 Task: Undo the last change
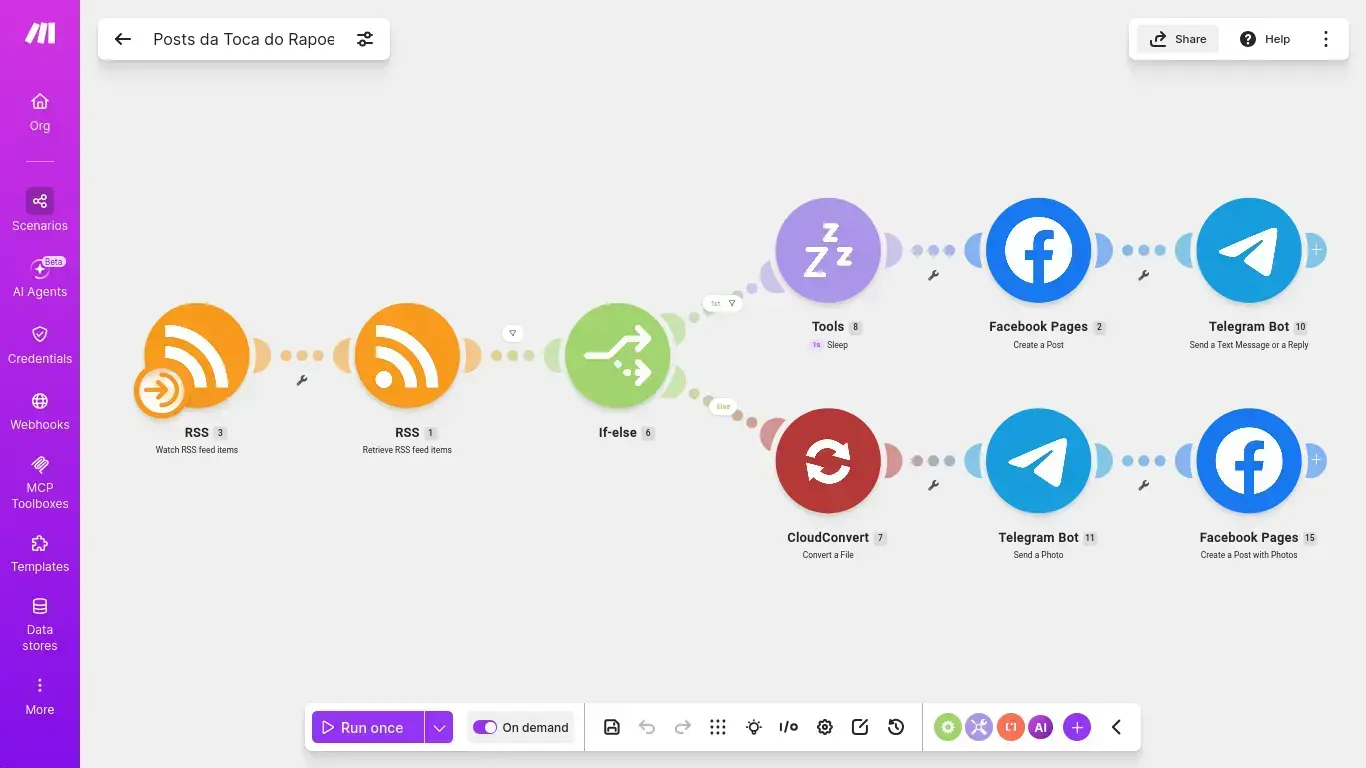[647, 727]
